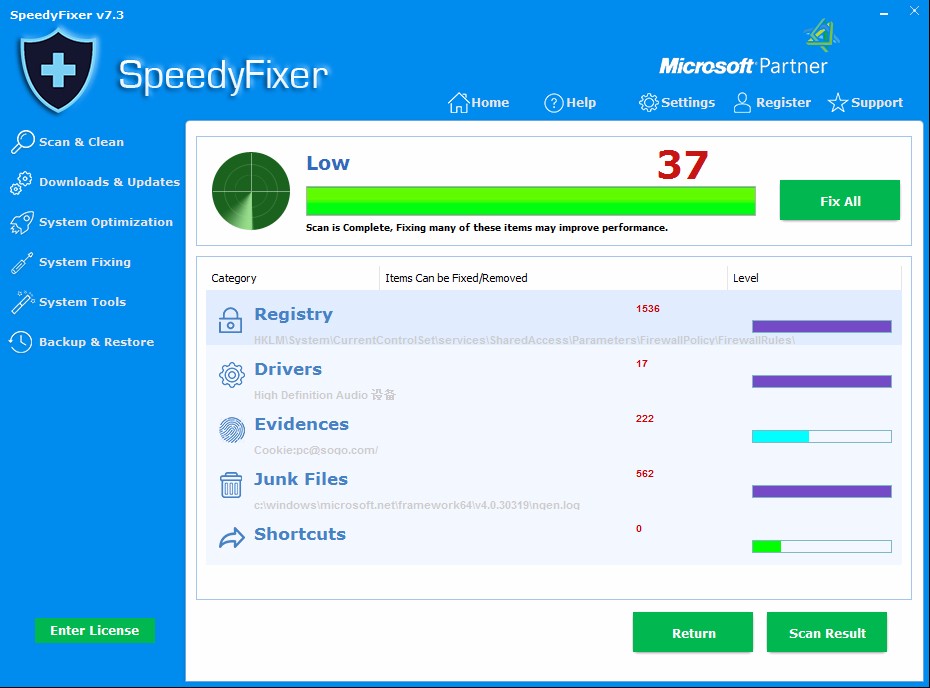Go to the Scan & Clean section
This screenshot has width=930, height=688.
[68, 142]
